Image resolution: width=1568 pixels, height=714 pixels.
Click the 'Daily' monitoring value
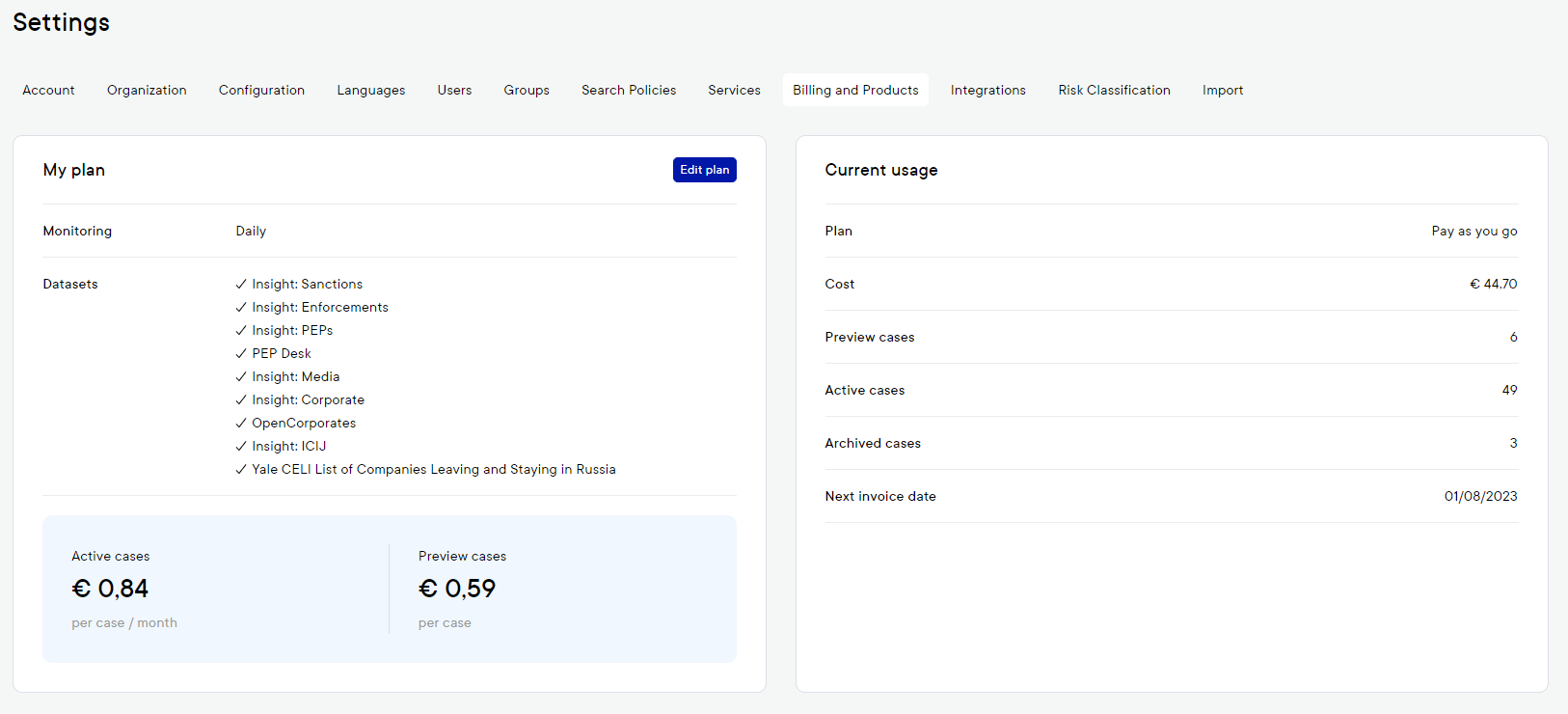[251, 231]
